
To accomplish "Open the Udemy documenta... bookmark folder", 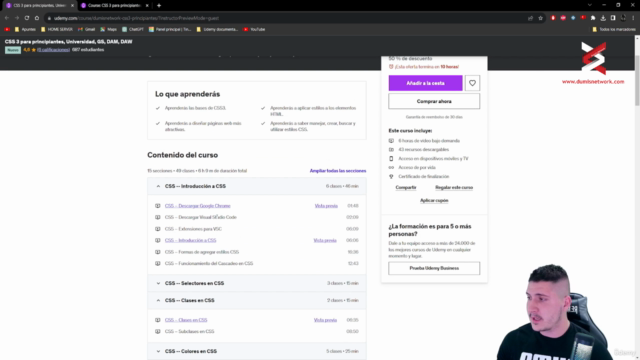I will [217, 29].
